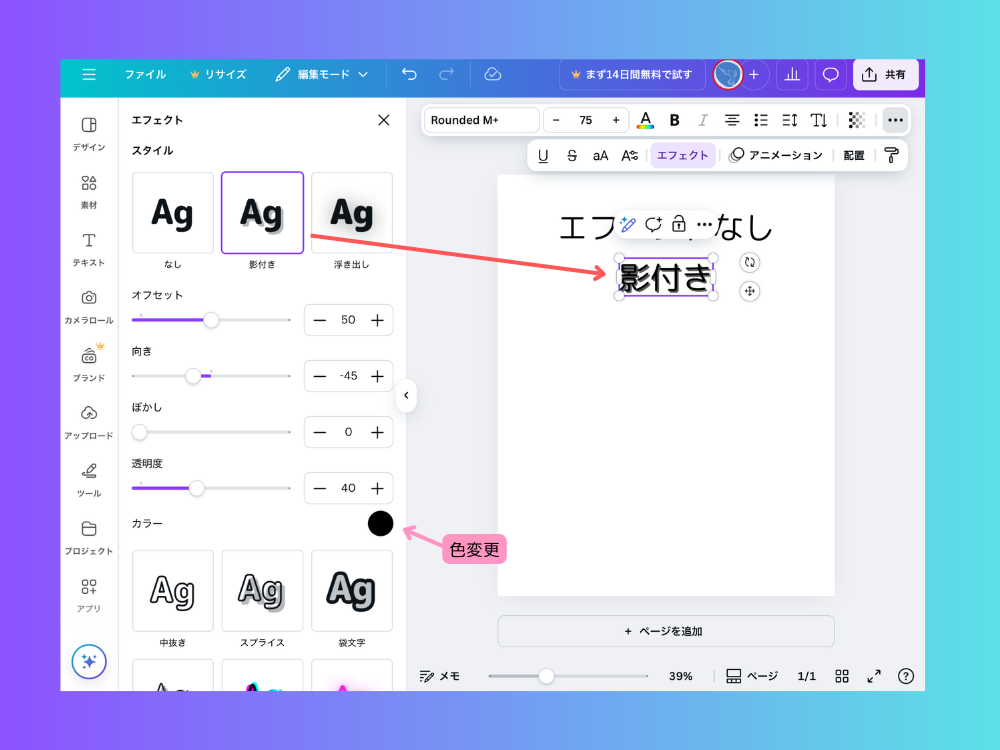Image resolution: width=1000 pixels, height=750 pixels.
Task: Collapse the side panel with chevron
Action: coord(406,395)
